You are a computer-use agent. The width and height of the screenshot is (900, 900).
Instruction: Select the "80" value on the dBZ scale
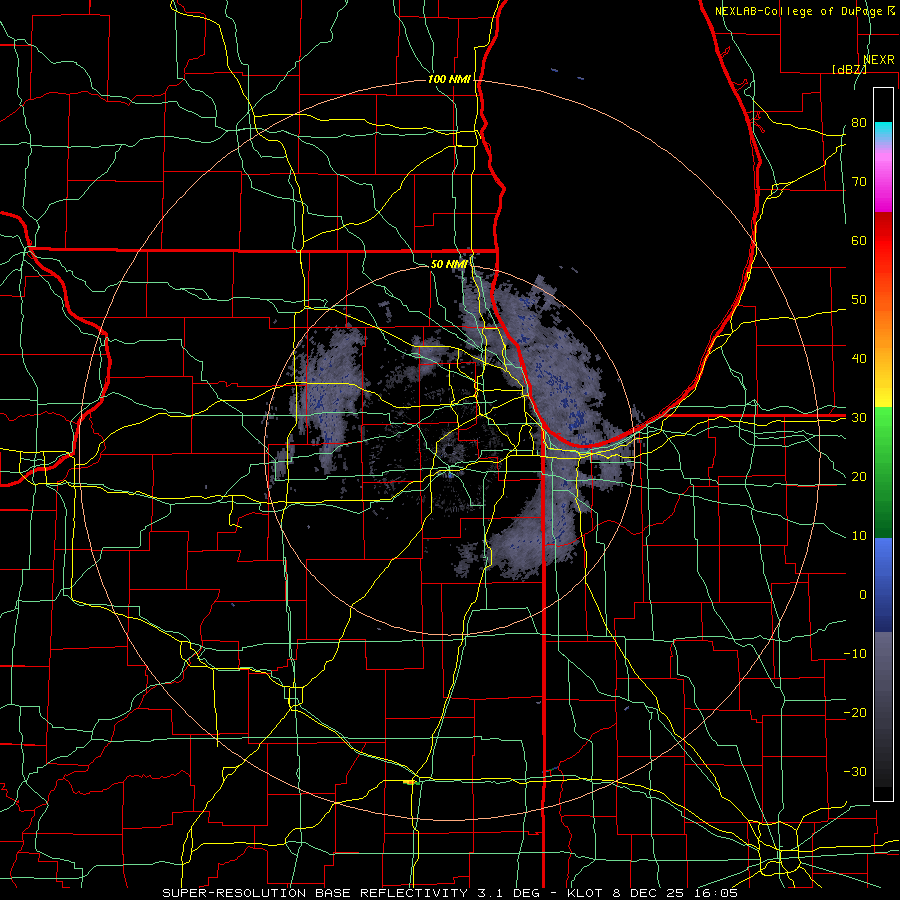pos(859,123)
